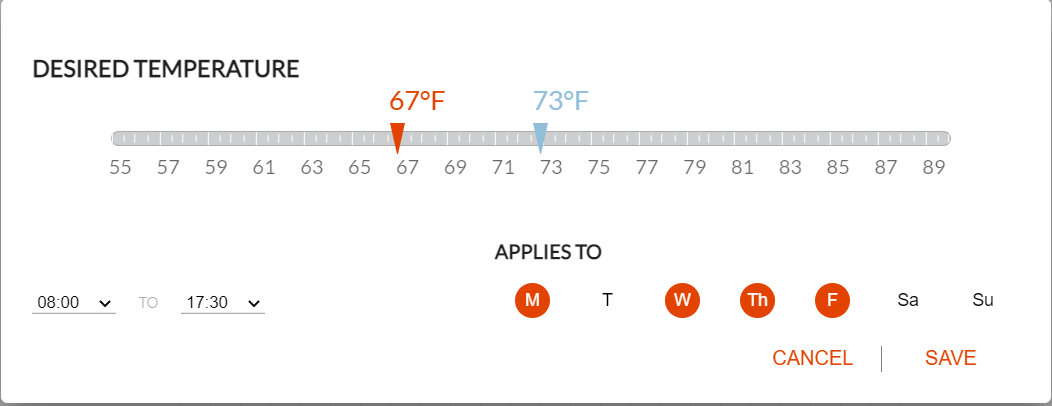Click the start time dropdown arrow
1052x406 pixels.
coord(105,303)
